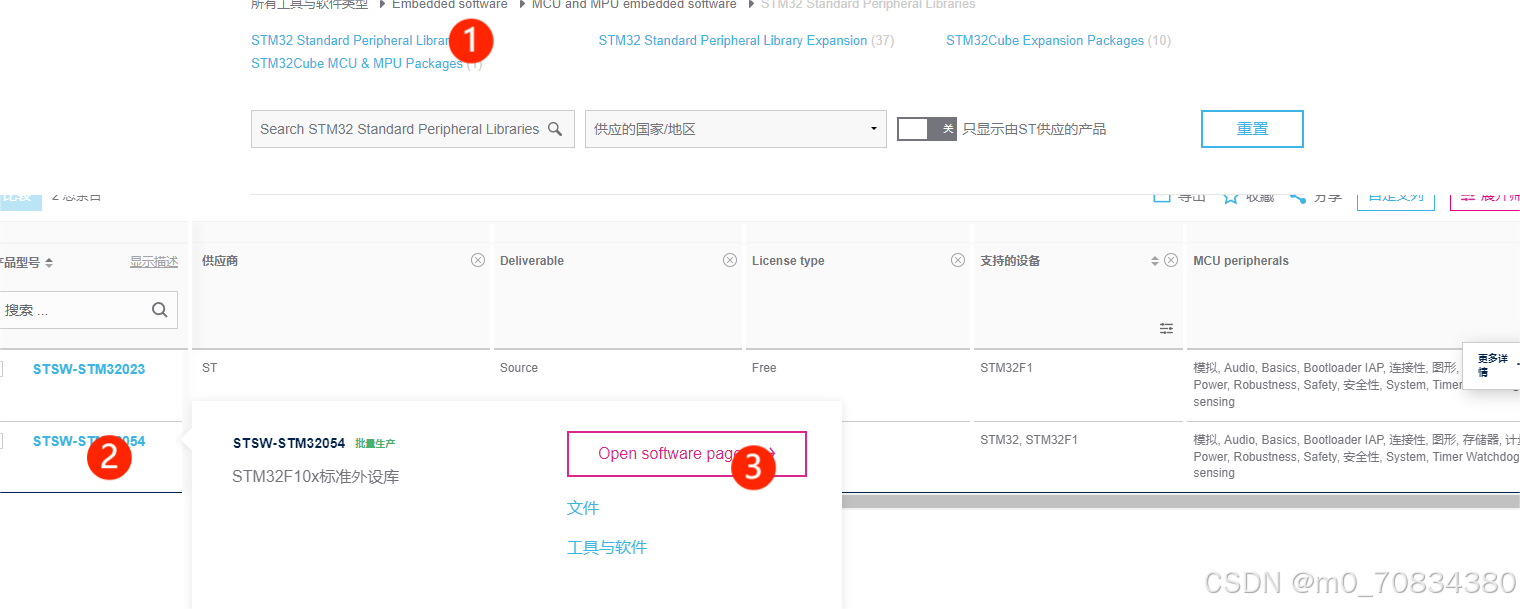Open STM32Cube Expansion Packages link
The height and width of the screenshot is (609, 1520).
(x=1045, y=41)
